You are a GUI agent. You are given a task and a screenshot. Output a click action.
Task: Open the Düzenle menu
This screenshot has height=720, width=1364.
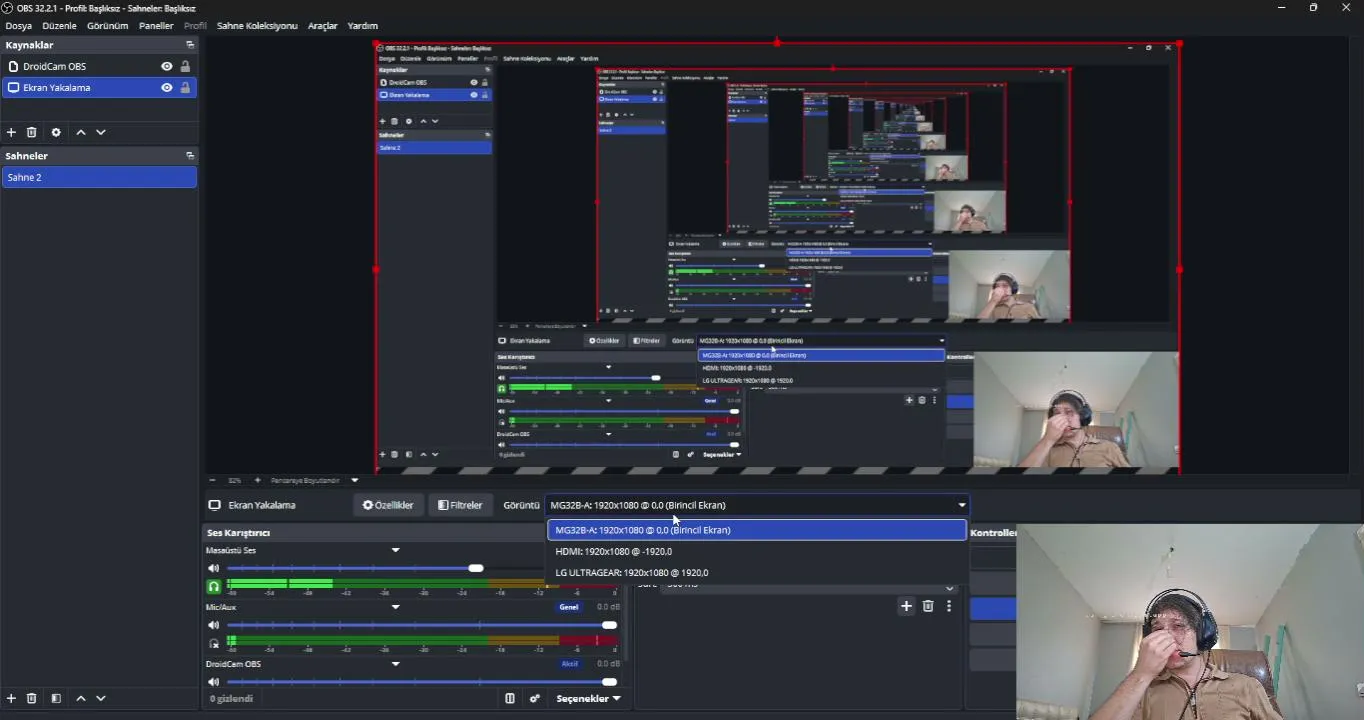pyautogui.click(x=59, y=26)
